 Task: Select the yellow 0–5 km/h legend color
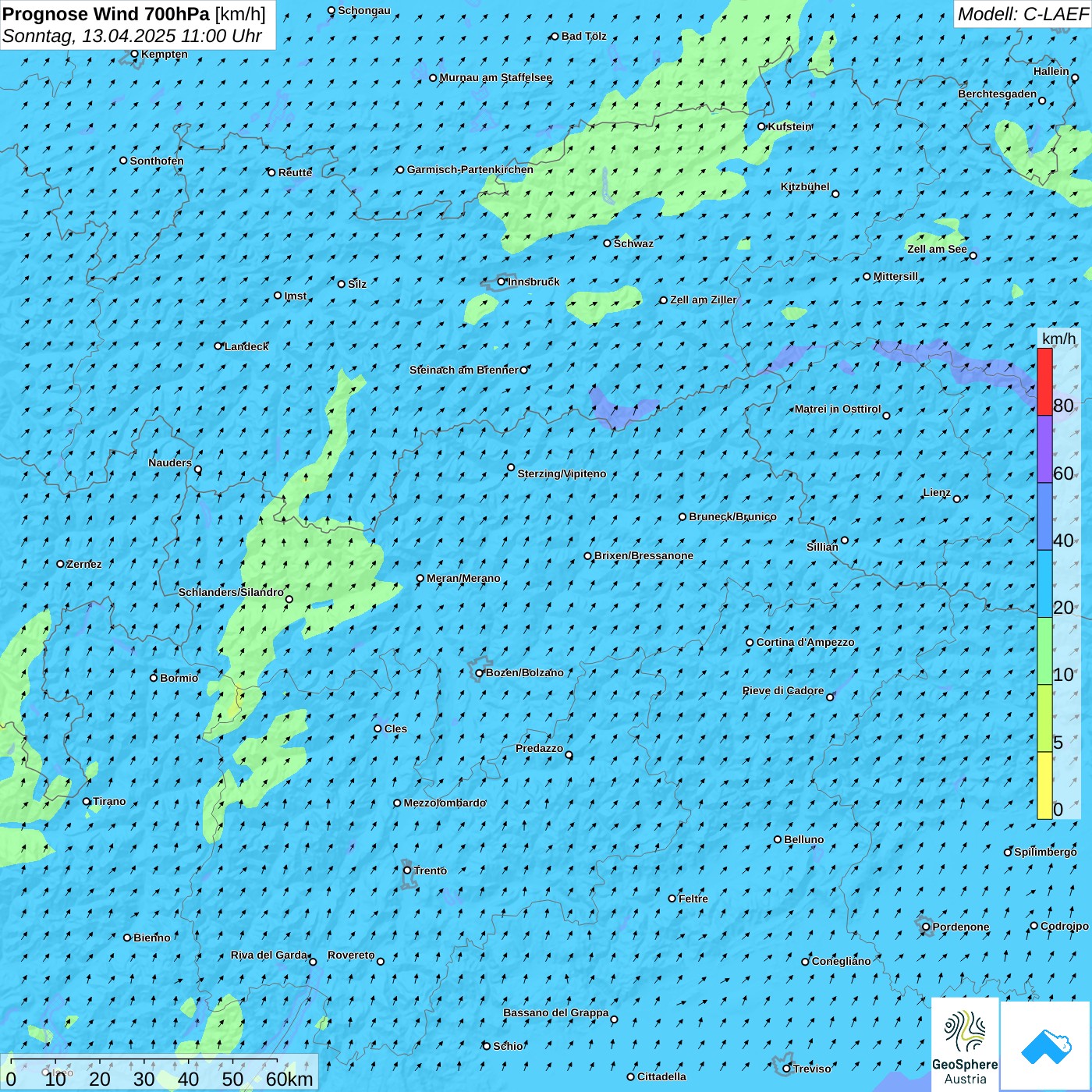[x=1044, y=785]
